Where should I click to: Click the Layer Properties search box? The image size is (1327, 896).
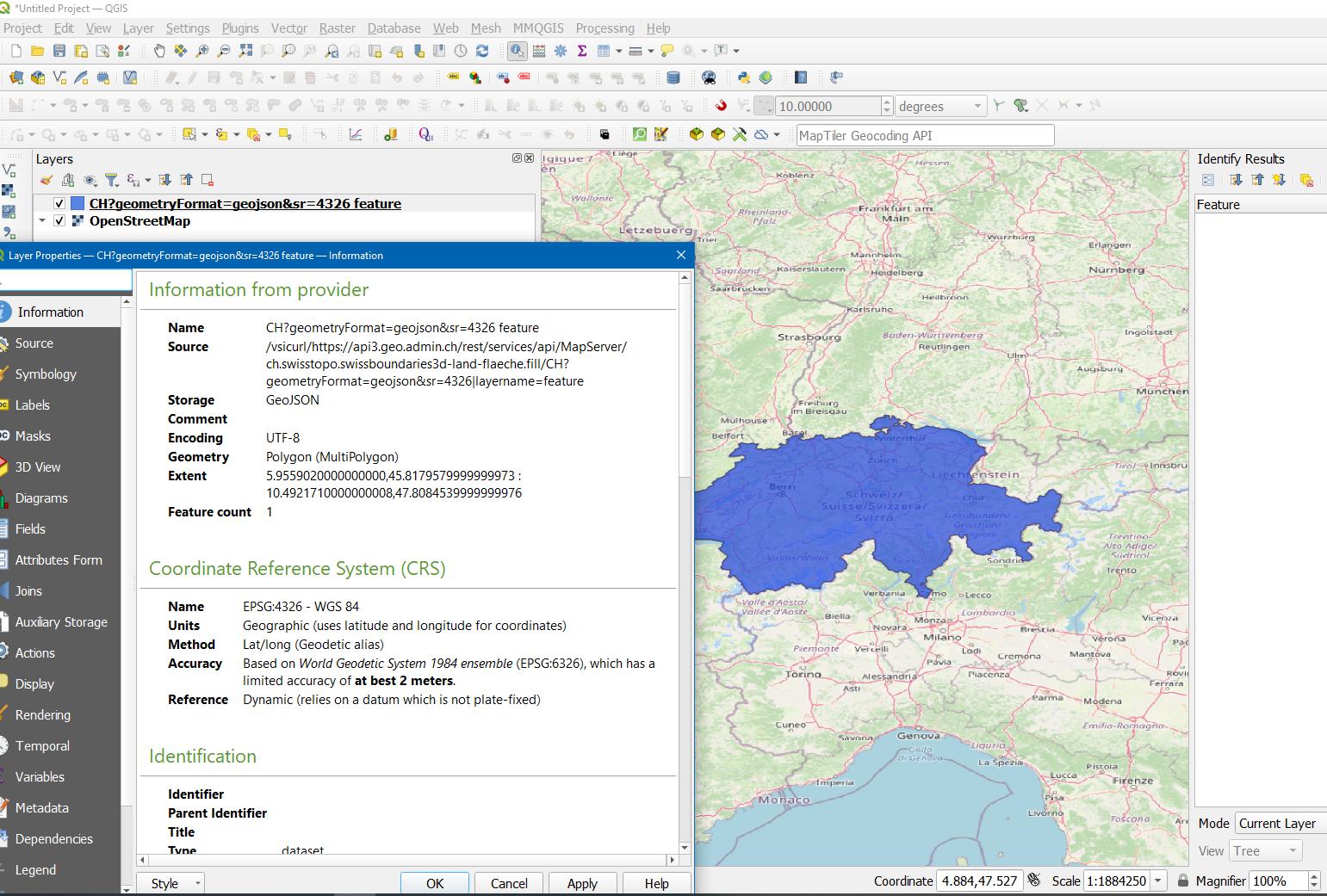point(65,281)
